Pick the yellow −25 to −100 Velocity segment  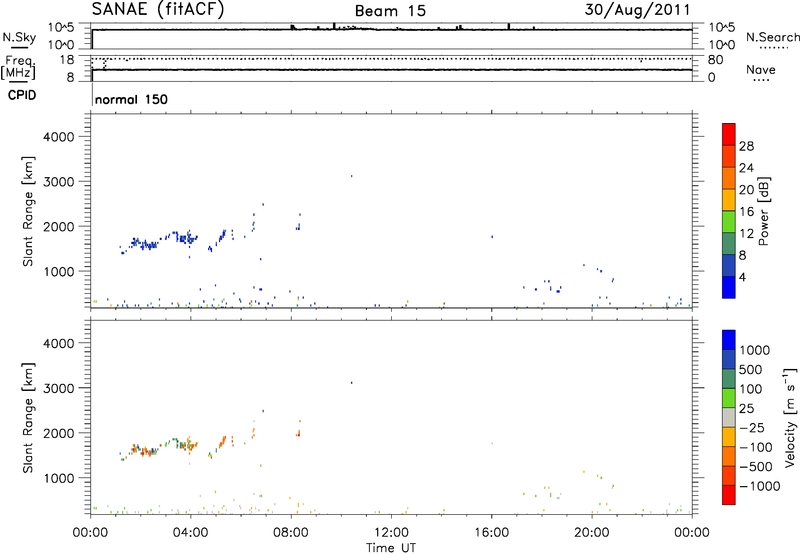pos(729,437)
